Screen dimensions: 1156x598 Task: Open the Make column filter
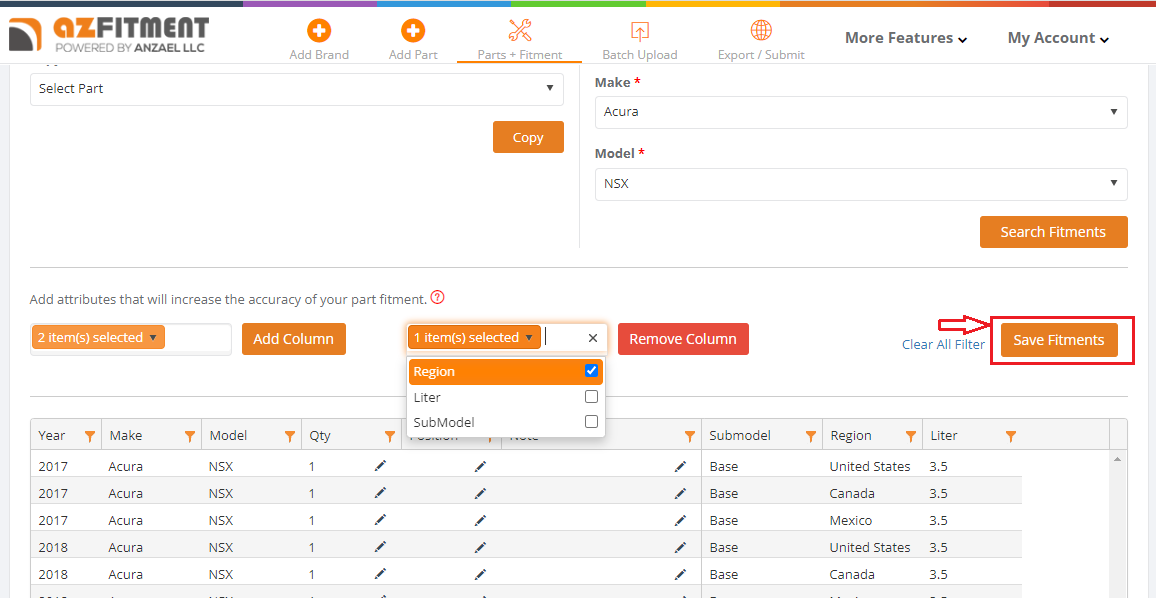tap(190, 437)
